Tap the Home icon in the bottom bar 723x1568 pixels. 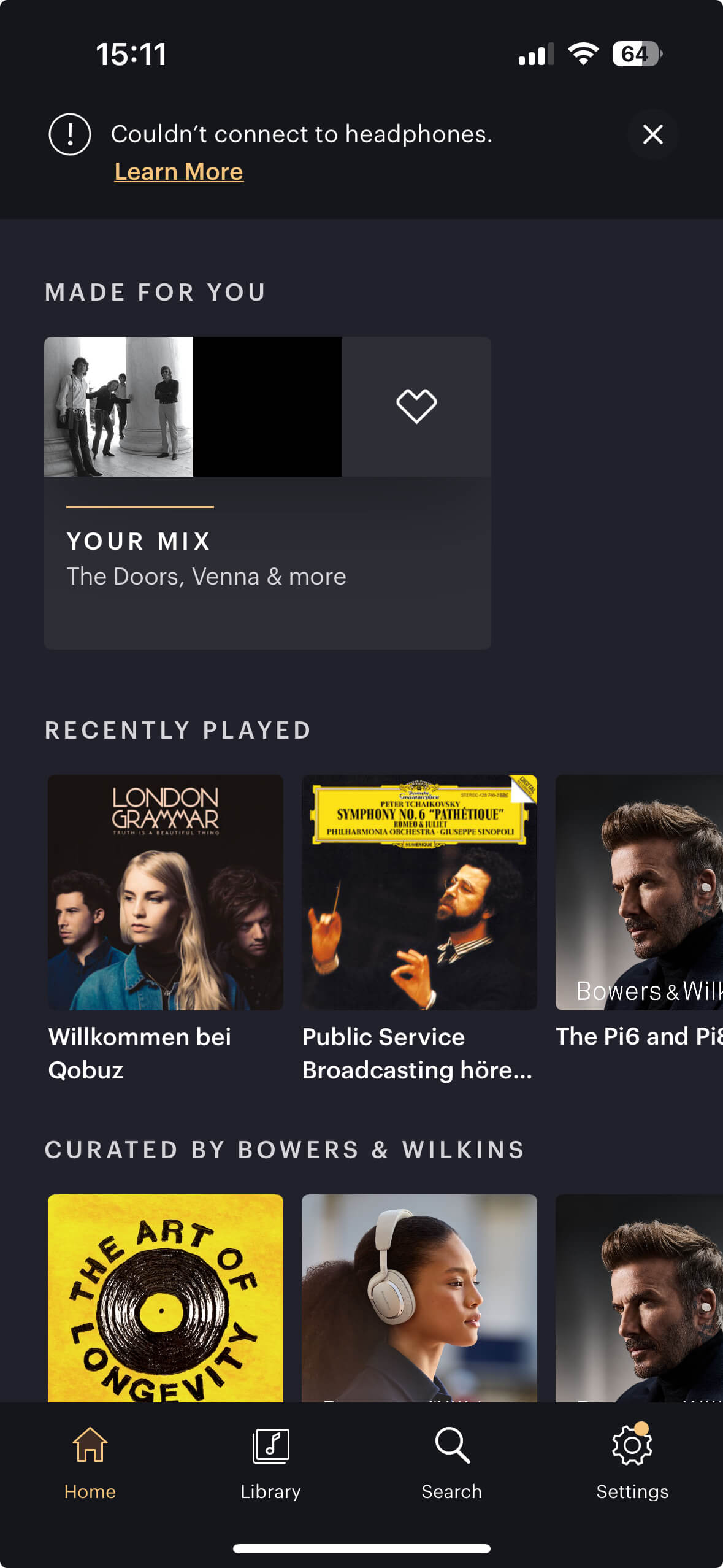90,1444
